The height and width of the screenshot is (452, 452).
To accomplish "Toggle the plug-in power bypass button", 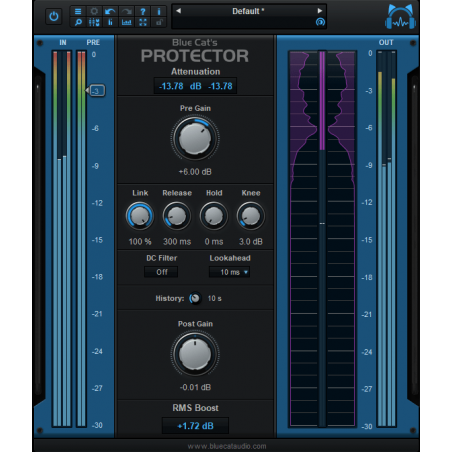I will [x=54, y=16].
